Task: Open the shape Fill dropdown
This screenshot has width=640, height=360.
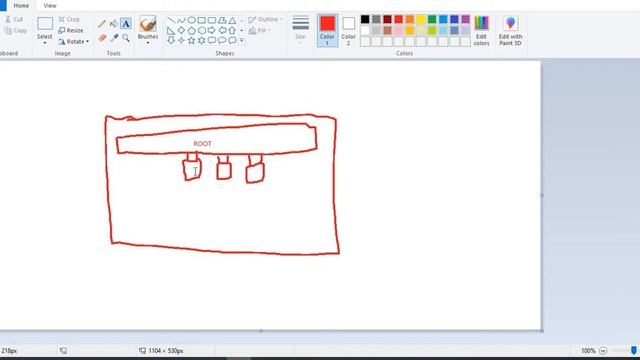Action: tap(260, 30)
